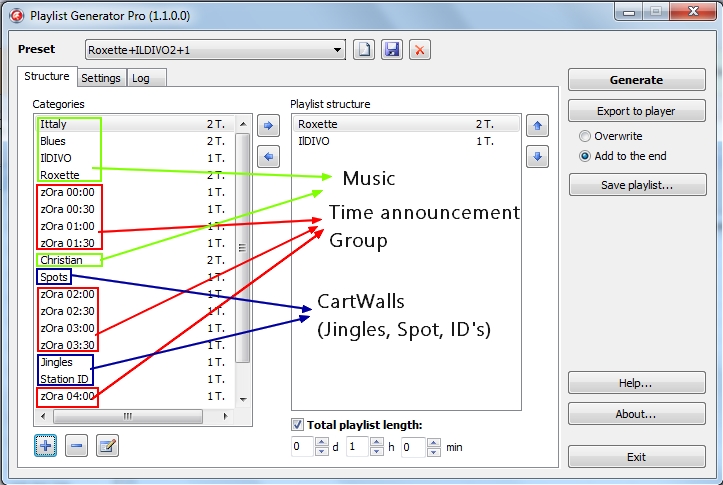Move playlist item down with blue arrow
Screen dimensions: 723x485
click(537, 156)
